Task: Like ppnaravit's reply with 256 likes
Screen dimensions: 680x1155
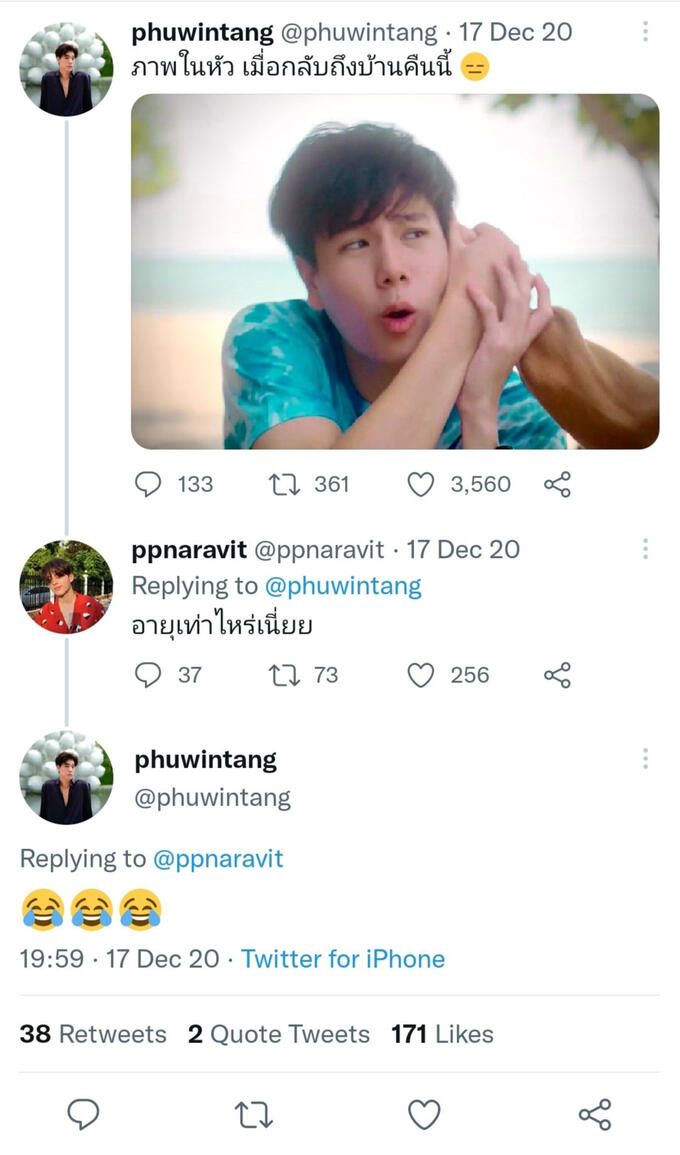Action: pyautogui.click(x=422, y=675)
